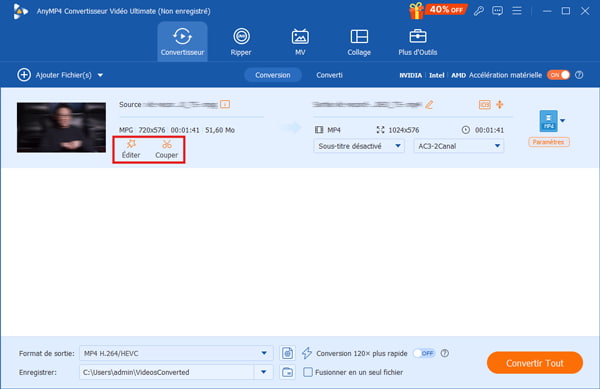The height and width of the screenshot is (389, 600).
Task: Go to the Collage tab
Action: point(359,41)
